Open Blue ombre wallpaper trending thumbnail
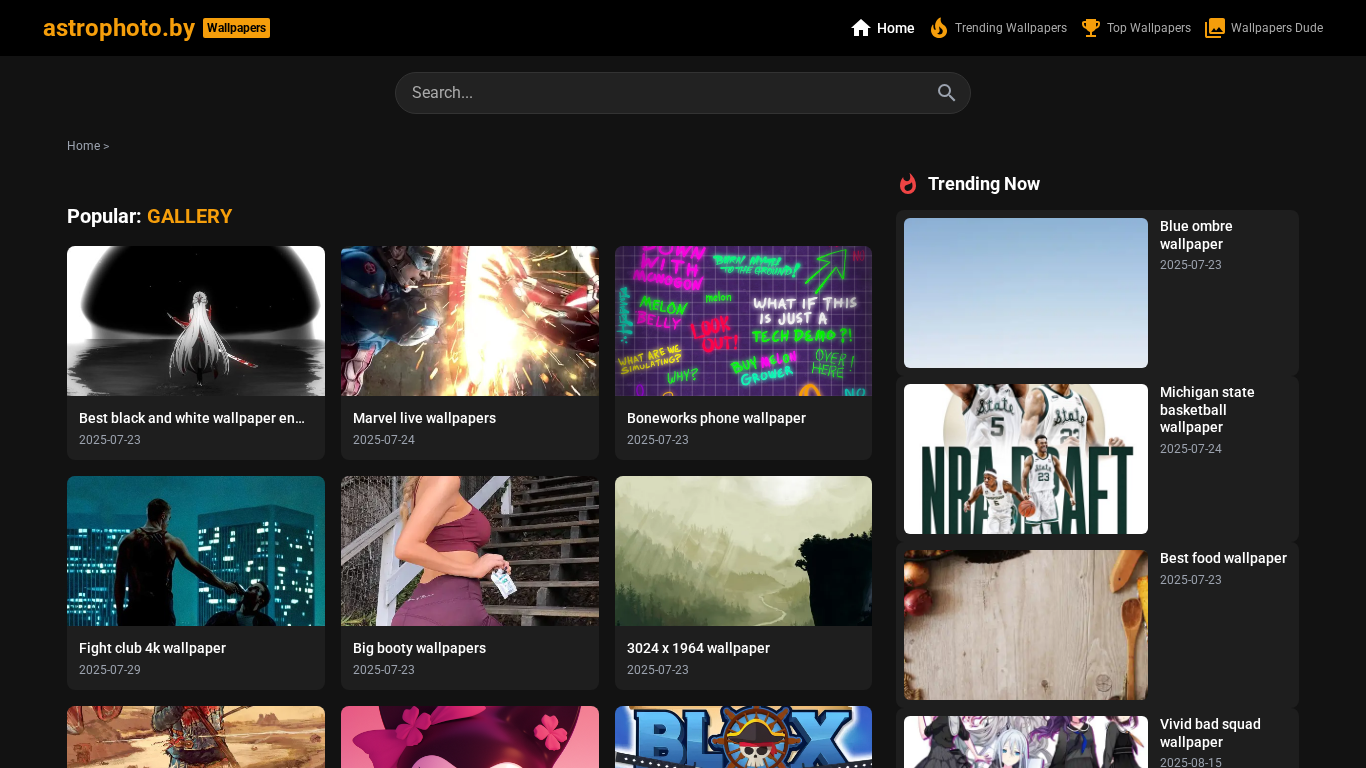 point(1026,293)
